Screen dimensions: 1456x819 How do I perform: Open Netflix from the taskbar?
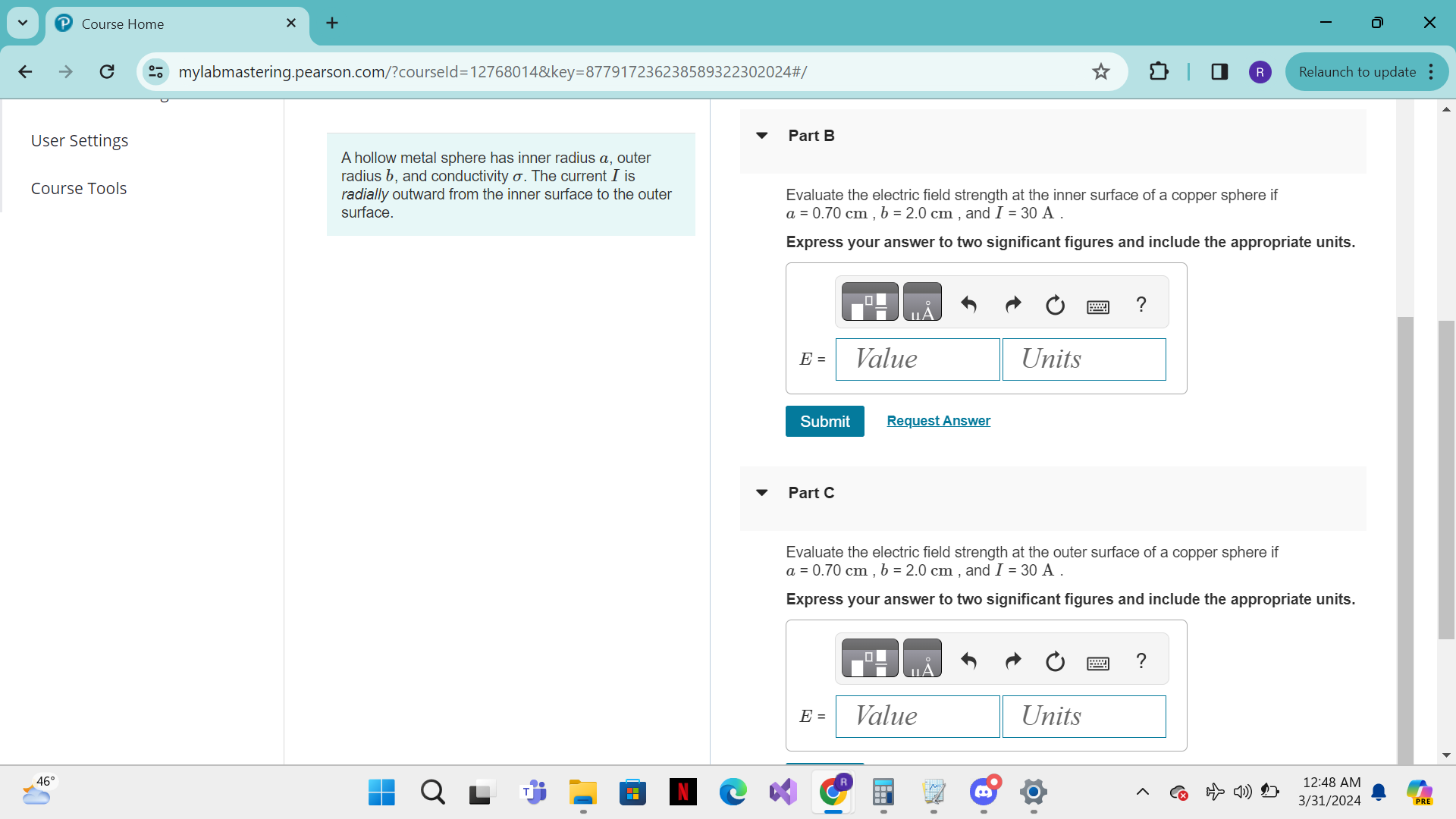(x=682, y=792)
